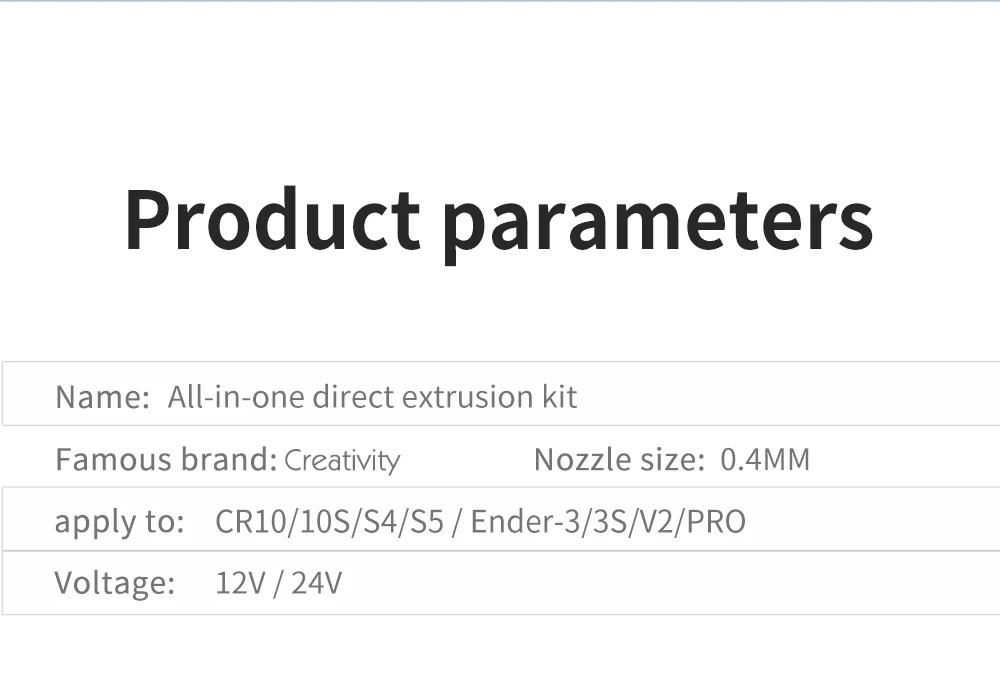Click the "Creativity" brand value
Screen dimensions: 1000x696
click(x=342, y=461)
